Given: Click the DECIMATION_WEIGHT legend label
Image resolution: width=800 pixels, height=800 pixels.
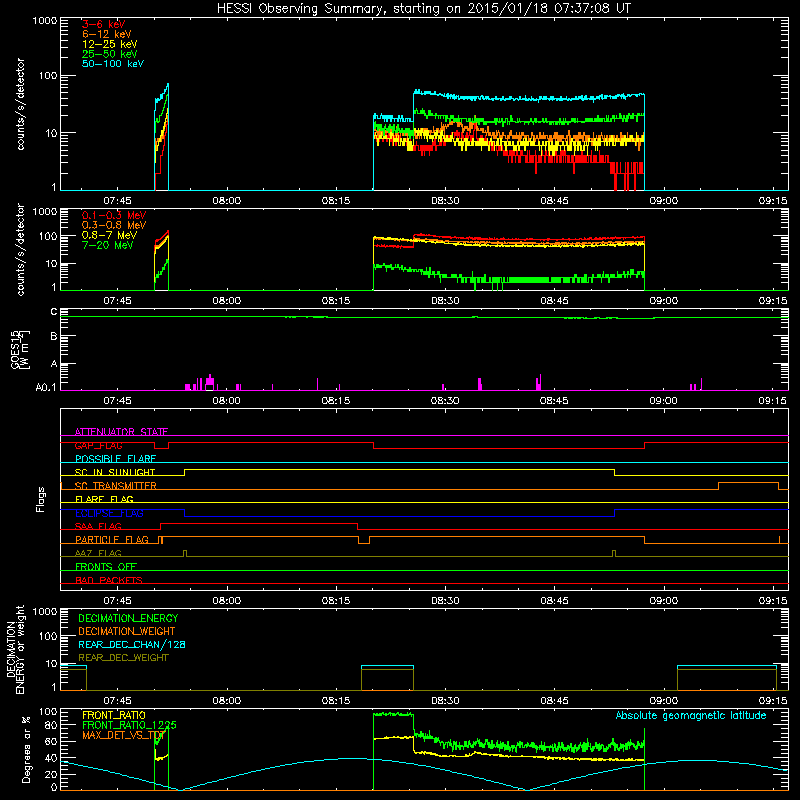Looking at the screenshot, I should click(x=127, y=631).
